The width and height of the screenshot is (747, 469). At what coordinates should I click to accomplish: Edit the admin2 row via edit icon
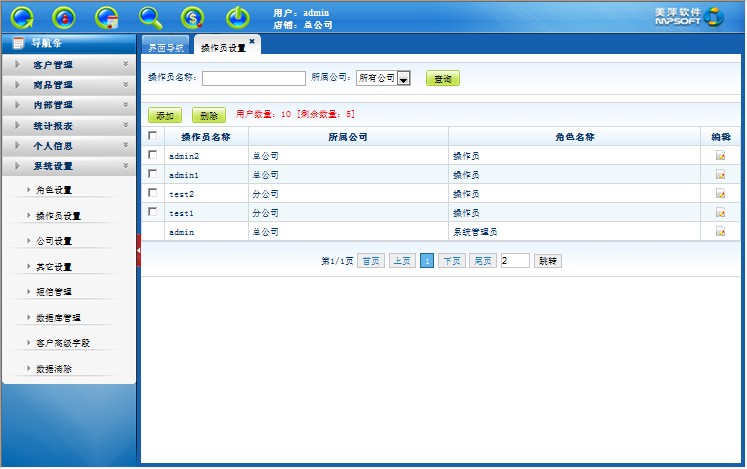point(720,156)
